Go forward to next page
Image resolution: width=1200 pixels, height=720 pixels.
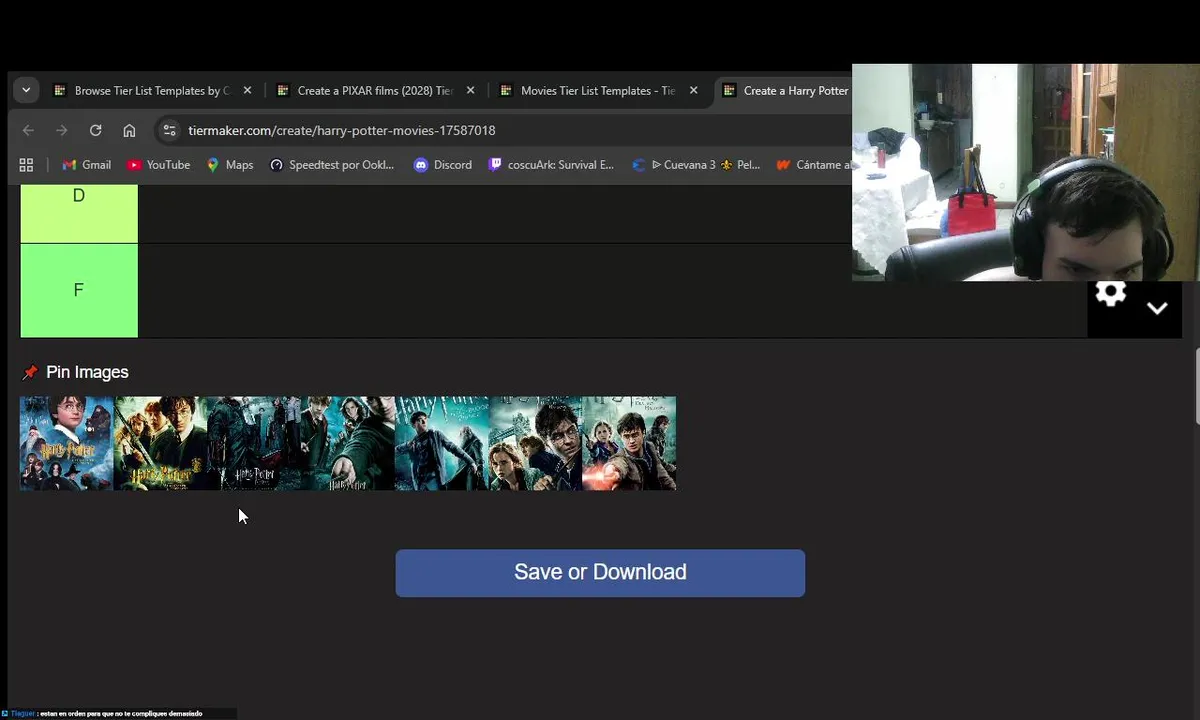click(62, 130)
